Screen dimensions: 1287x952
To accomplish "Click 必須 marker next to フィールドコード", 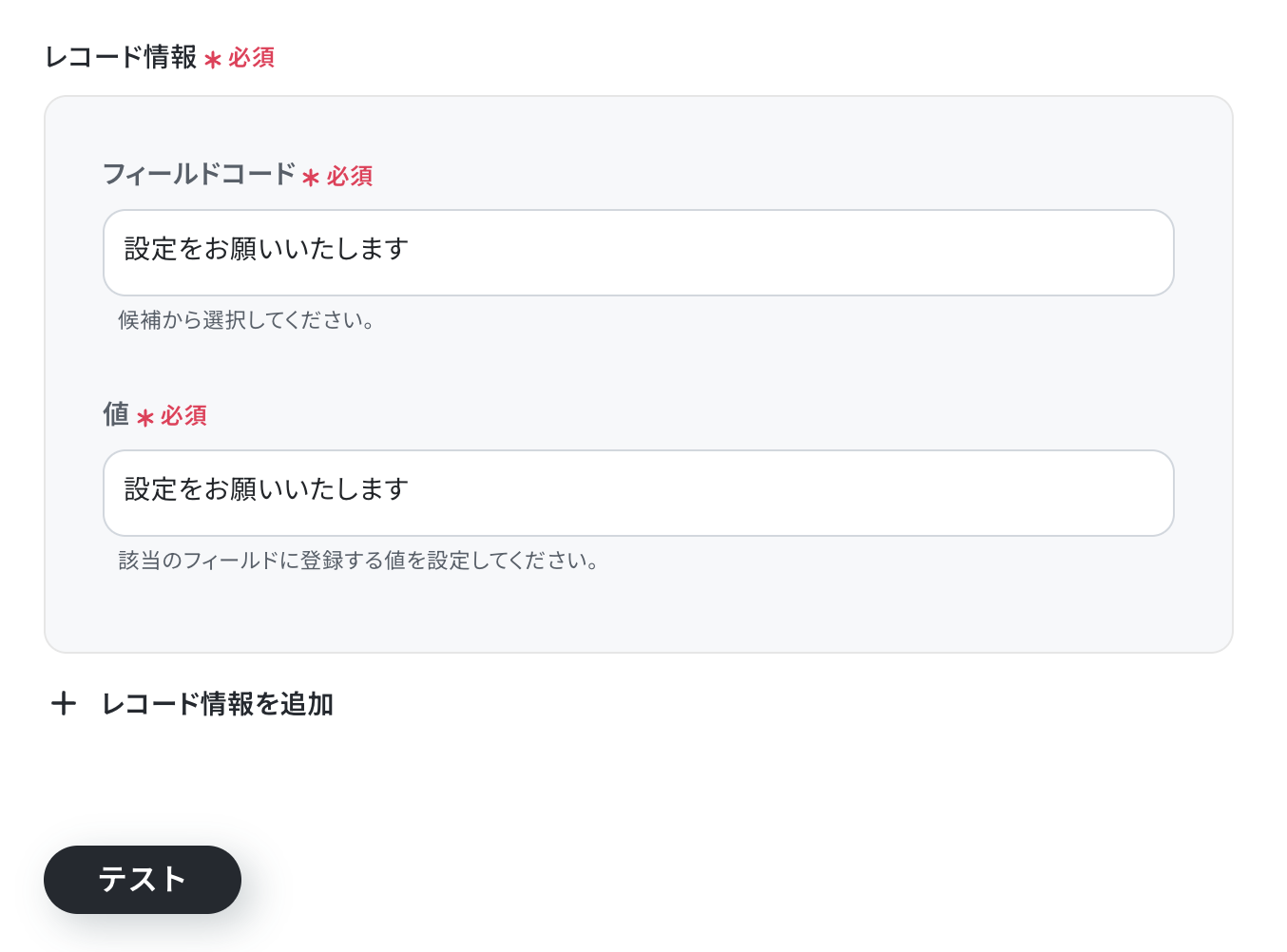I will point(350,176).
